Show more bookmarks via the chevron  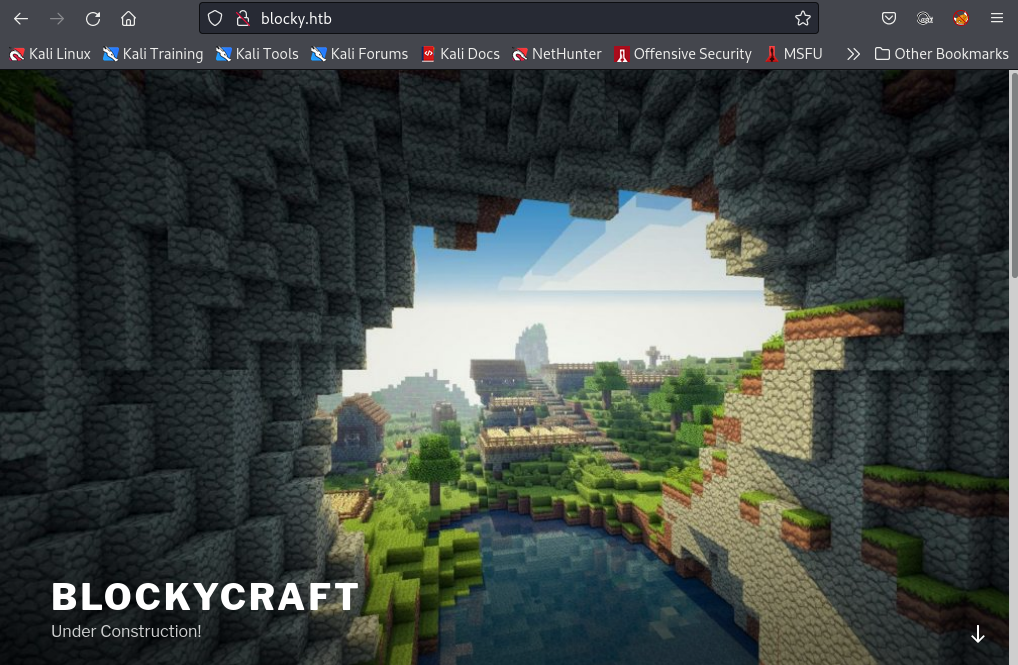pos(853,54)
